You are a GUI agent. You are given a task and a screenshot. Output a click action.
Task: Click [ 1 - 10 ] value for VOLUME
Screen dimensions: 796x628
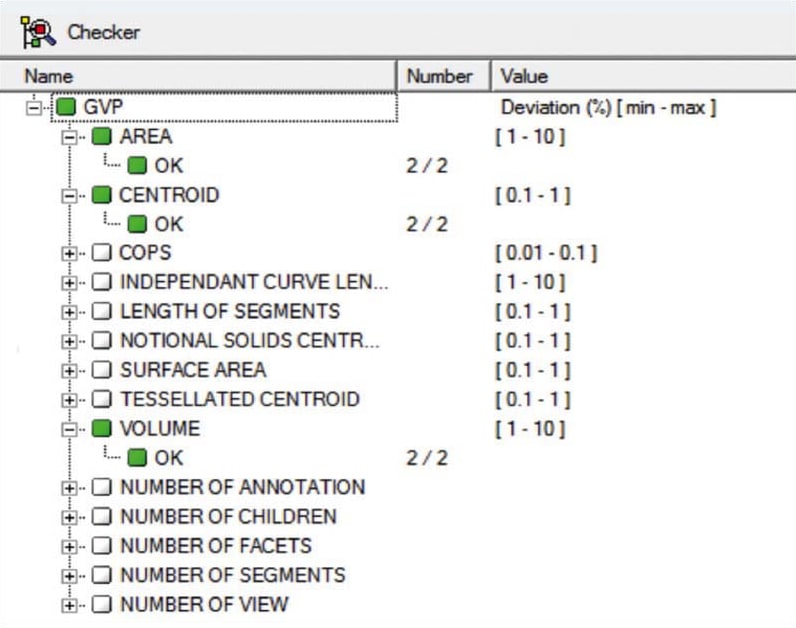tap(530, 429)
